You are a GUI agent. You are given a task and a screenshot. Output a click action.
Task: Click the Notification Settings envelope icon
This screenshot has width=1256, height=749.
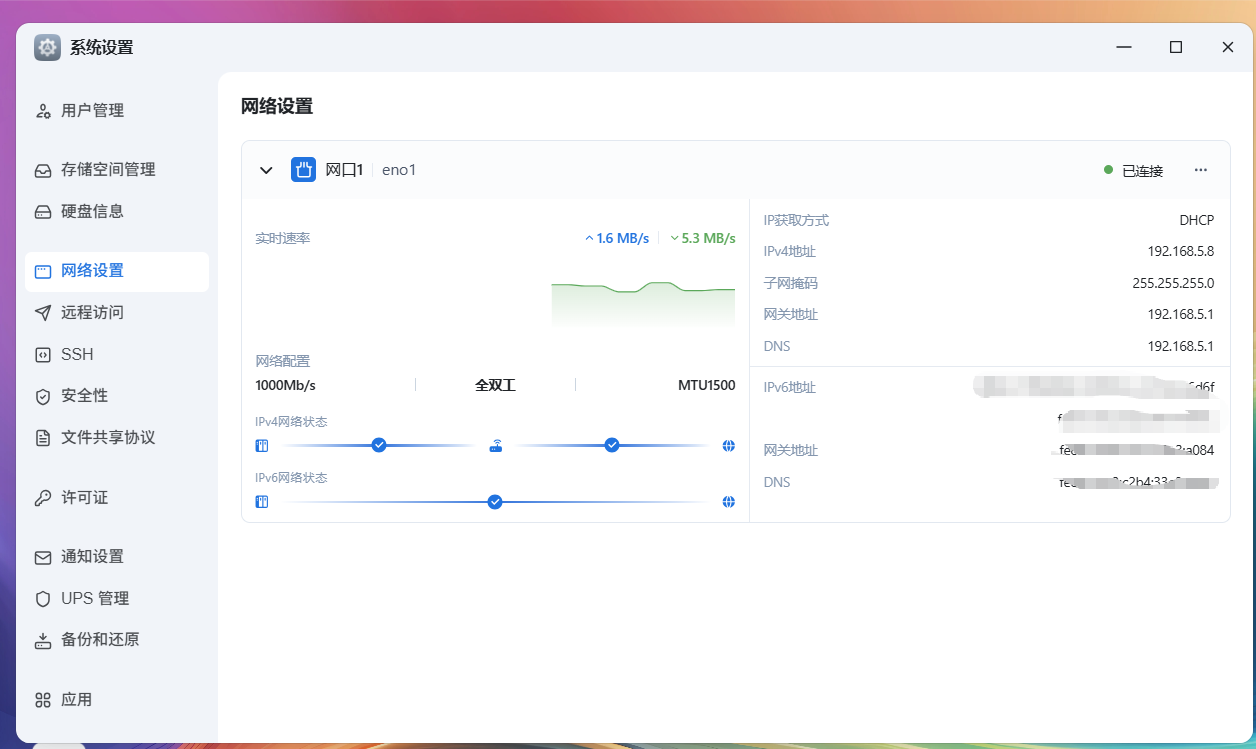pyautogui.click(x=43, y=557)
